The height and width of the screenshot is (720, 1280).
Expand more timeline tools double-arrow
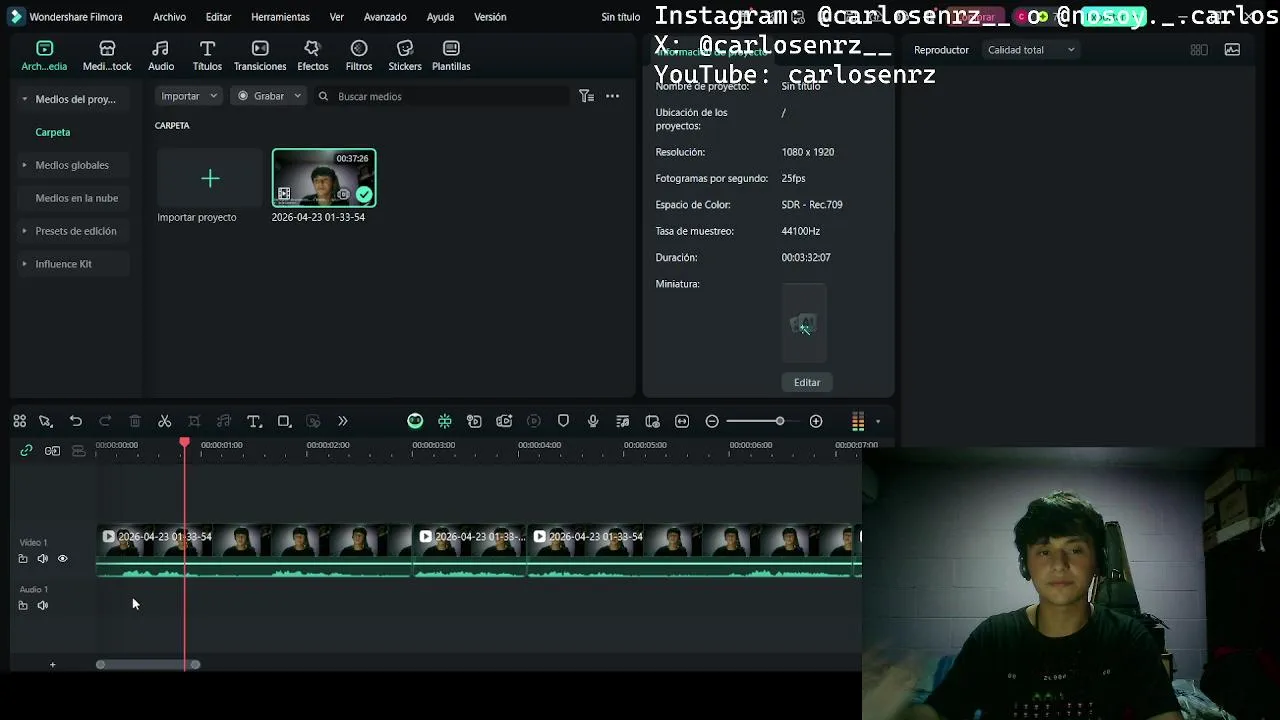point(343,421)
